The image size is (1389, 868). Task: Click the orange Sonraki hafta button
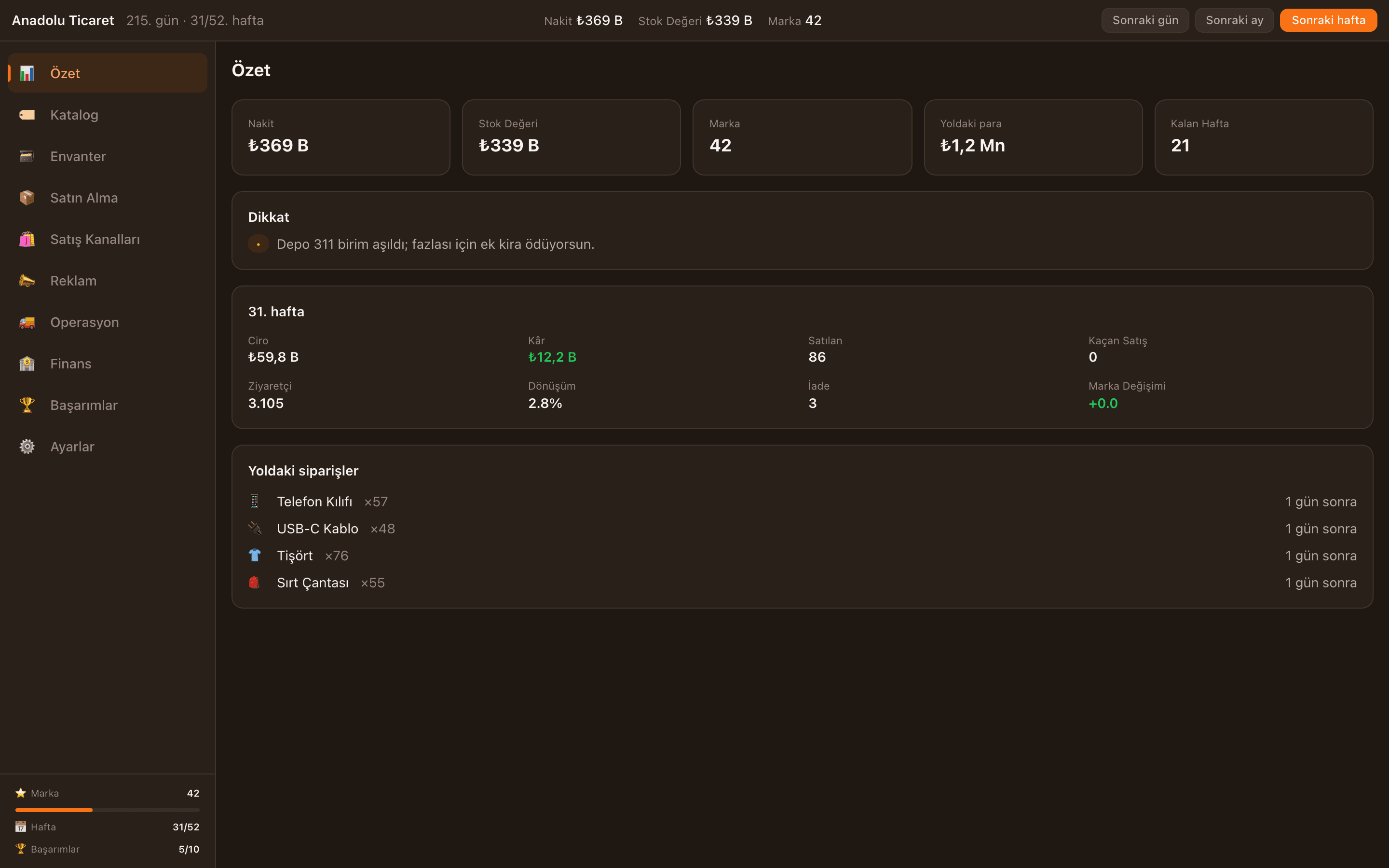pos(1328,20)
